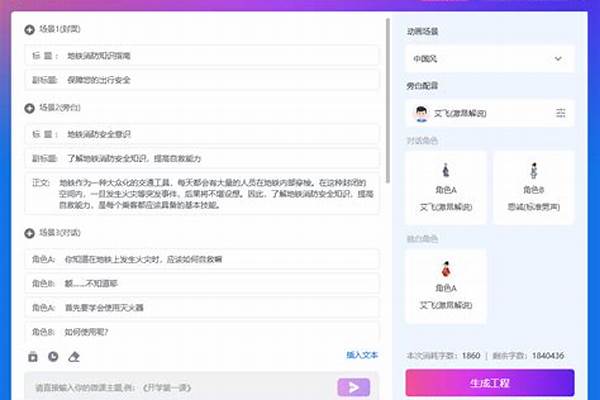The height and width of the screenshot is (400, 600).
Task: Click the narrator avatar in 旁白配音 row
Action: coord(421,114)
